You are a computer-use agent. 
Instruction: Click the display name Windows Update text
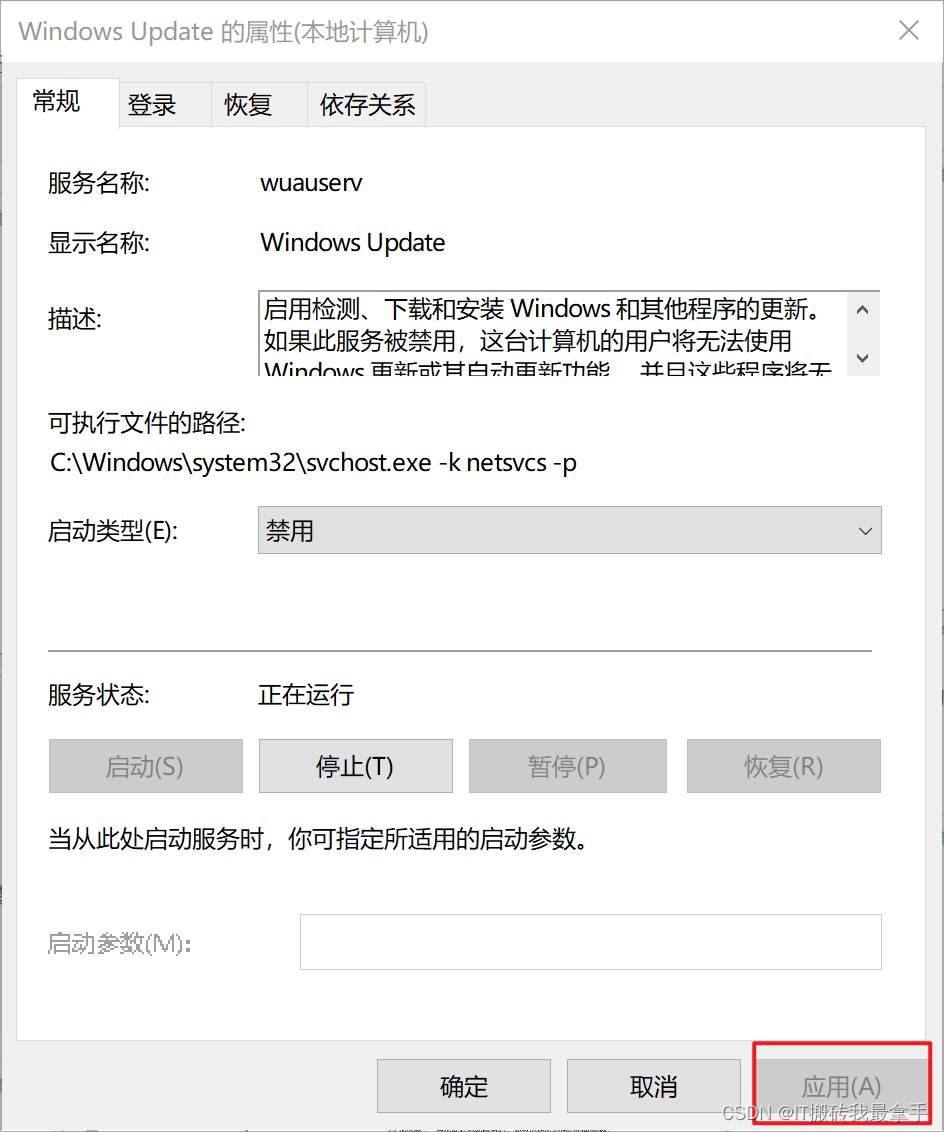pyautogui.click(x=352, y=243)
